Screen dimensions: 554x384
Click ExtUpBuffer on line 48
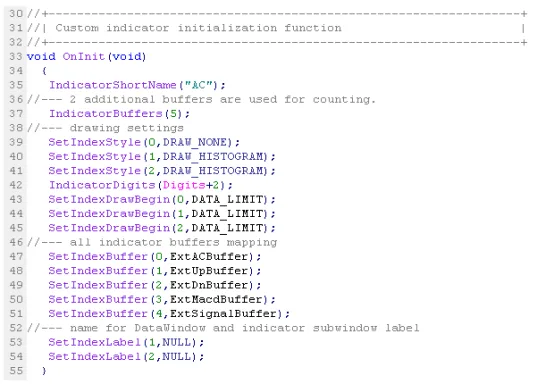pyautogui.click(x=209, y=271)
